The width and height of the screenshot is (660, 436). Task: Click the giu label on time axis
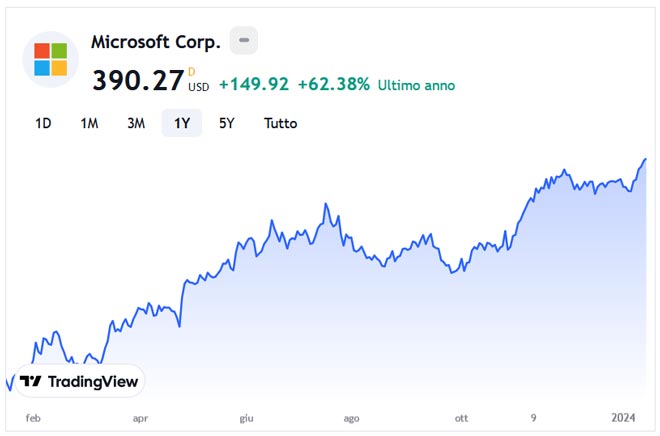pyautogui.click(x=247, y=419)
